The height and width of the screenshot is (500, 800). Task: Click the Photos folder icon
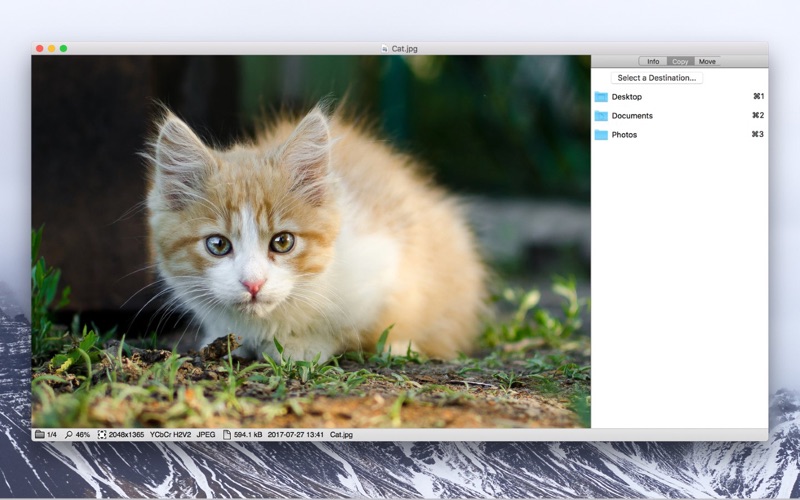click(601, 135)
